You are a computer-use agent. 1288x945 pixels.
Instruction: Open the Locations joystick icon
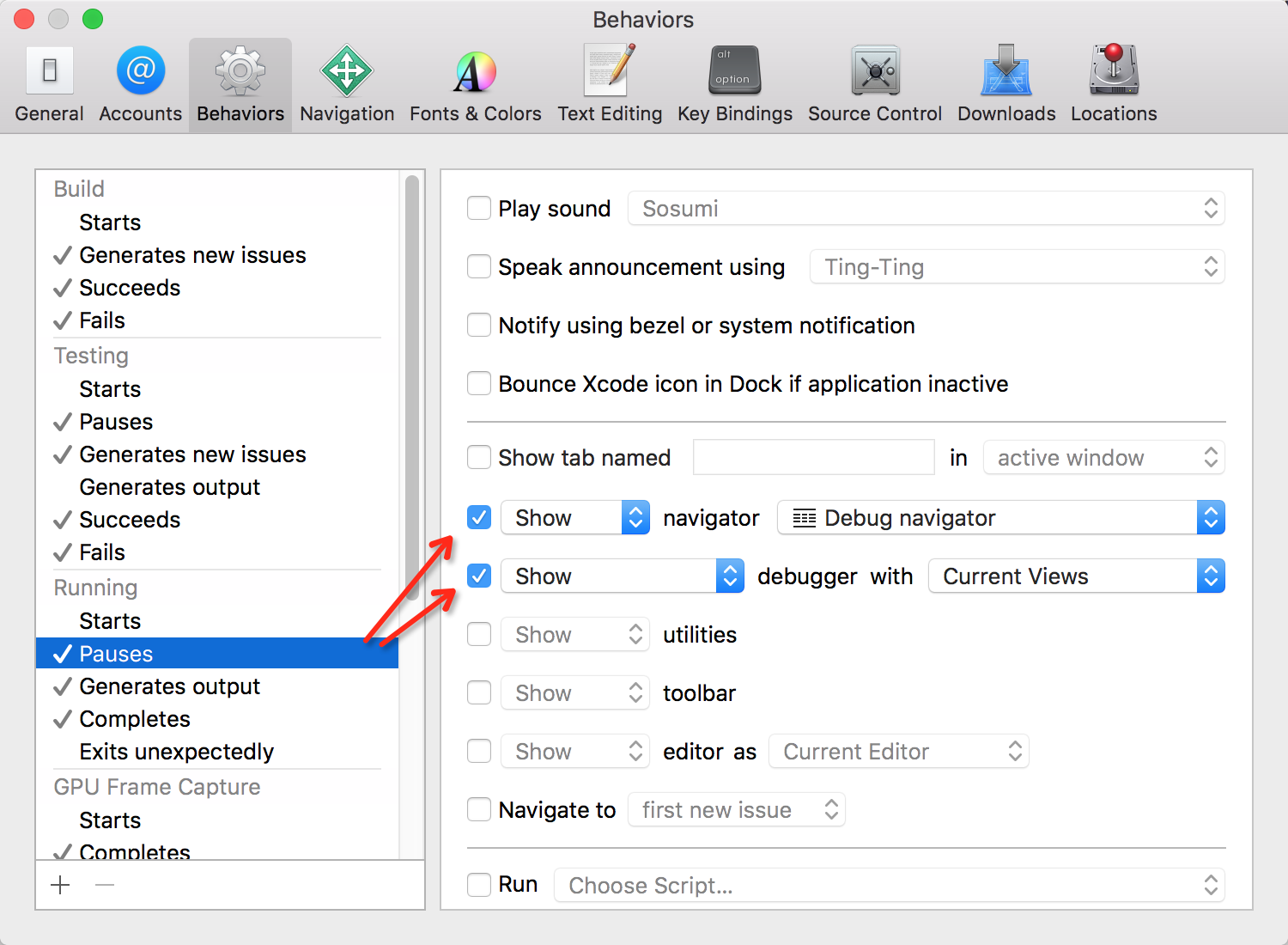click(1114, 70)
